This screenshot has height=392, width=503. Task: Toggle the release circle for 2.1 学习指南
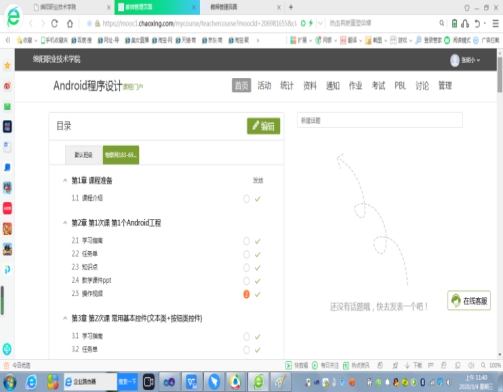(x=246, y=241)
